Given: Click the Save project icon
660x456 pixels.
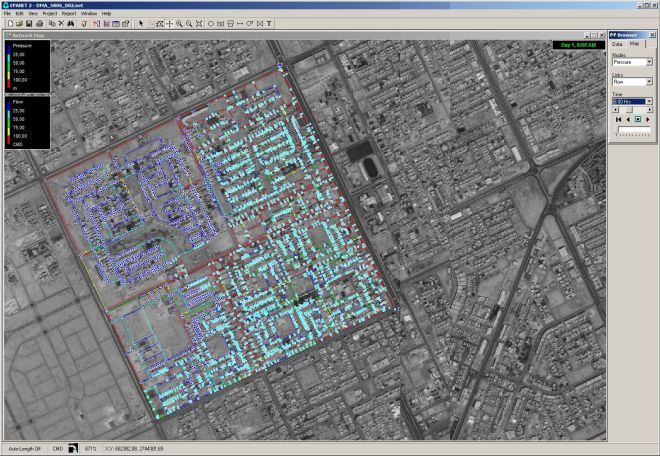Looking at the screenshot, I should (x=29, y=23).
